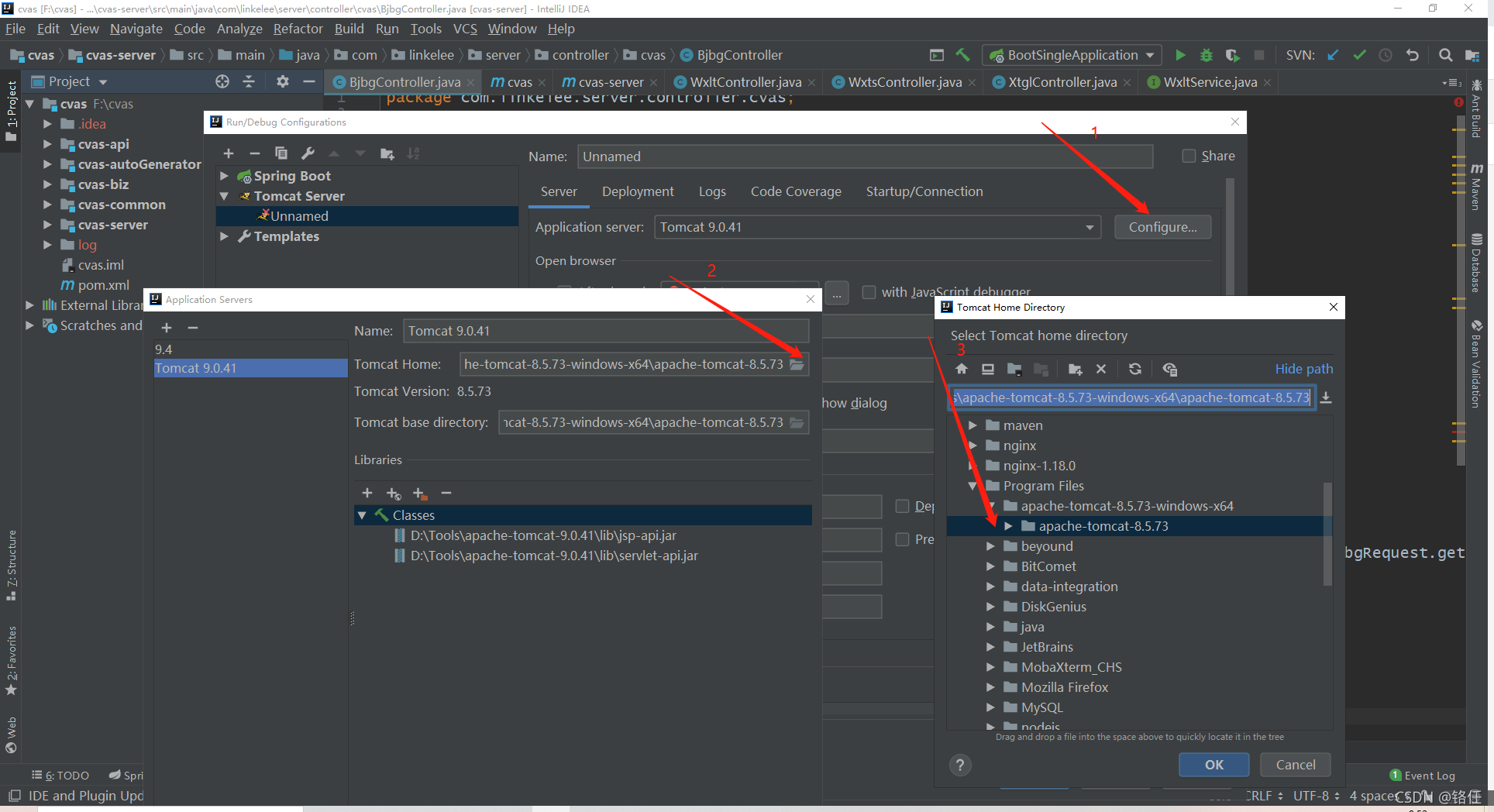Go to home directory in Tomcat dialog

click(962, 369)
